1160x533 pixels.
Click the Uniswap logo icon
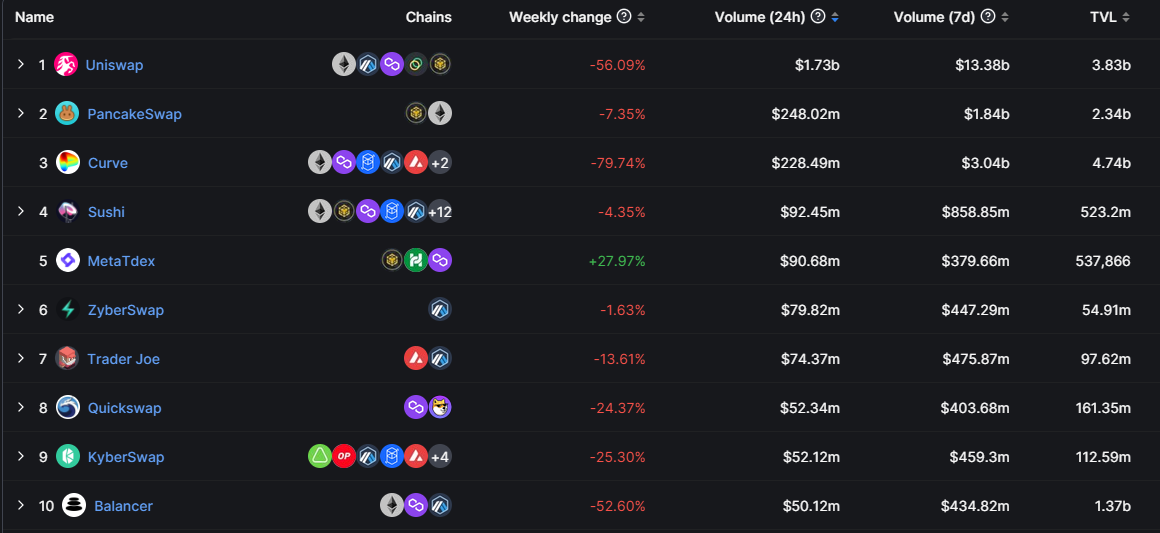pyautogui.click(x=66, y=65)
